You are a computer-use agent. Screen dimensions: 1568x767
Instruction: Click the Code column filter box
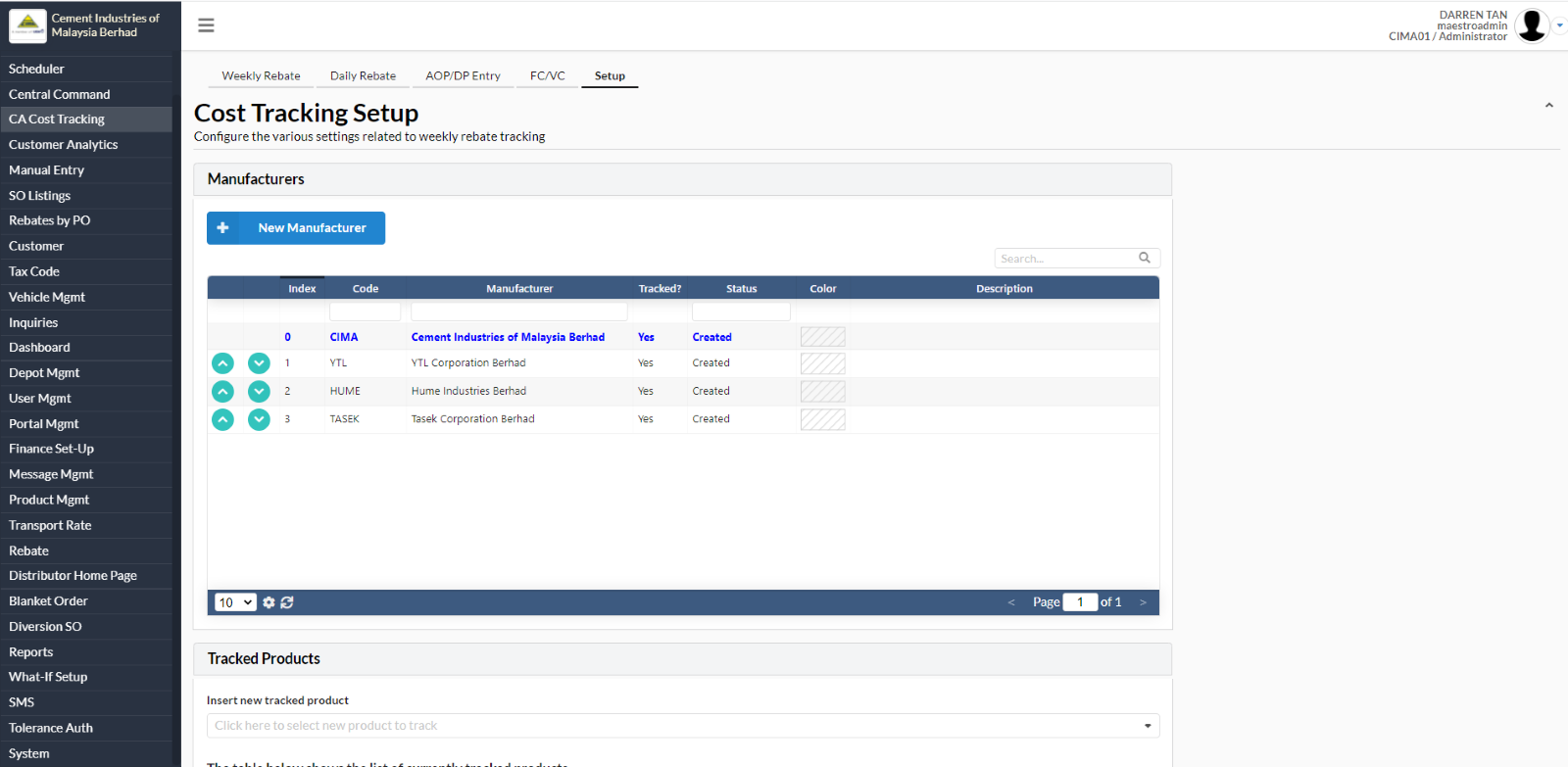tap(366, 312)
